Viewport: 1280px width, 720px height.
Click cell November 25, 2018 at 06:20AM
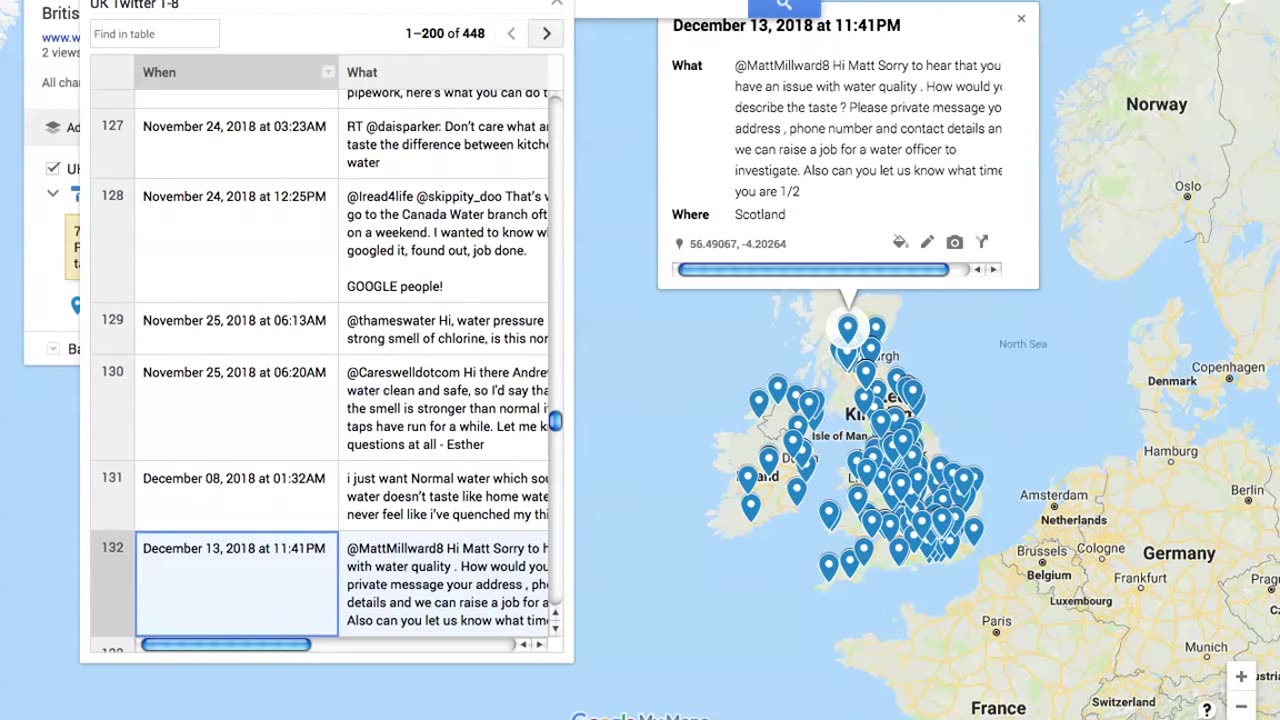click(x=236, y=407)
